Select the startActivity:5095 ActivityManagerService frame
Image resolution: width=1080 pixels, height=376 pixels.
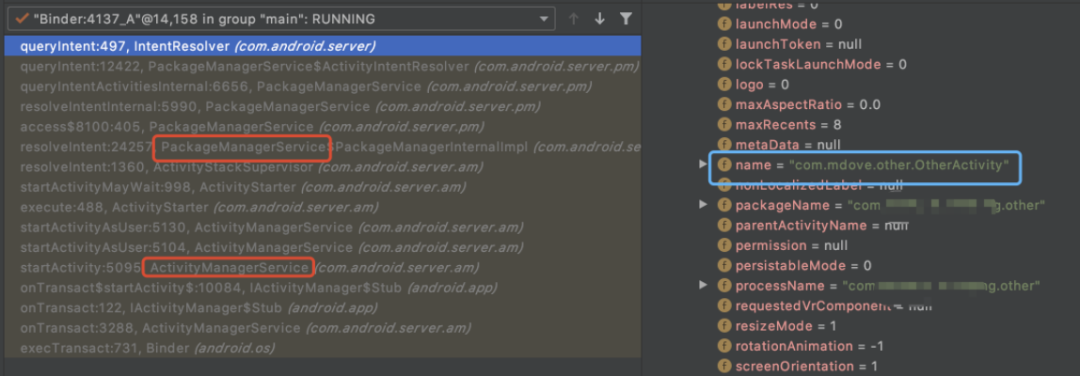(x=321, y=267)
